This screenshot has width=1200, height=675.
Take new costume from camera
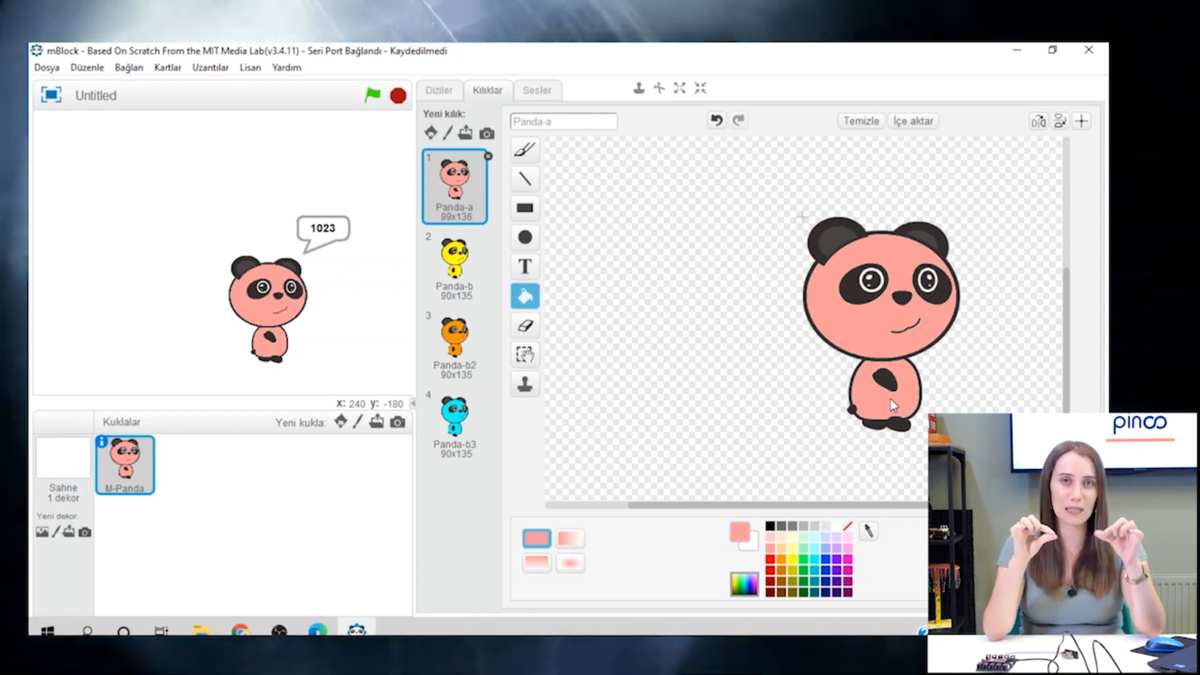tap(487, 133)
